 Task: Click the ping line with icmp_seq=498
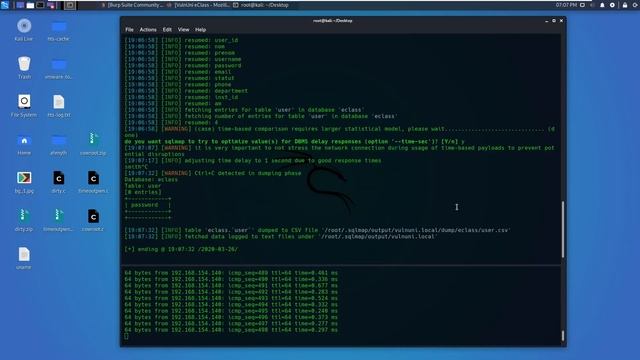(231, 330)
